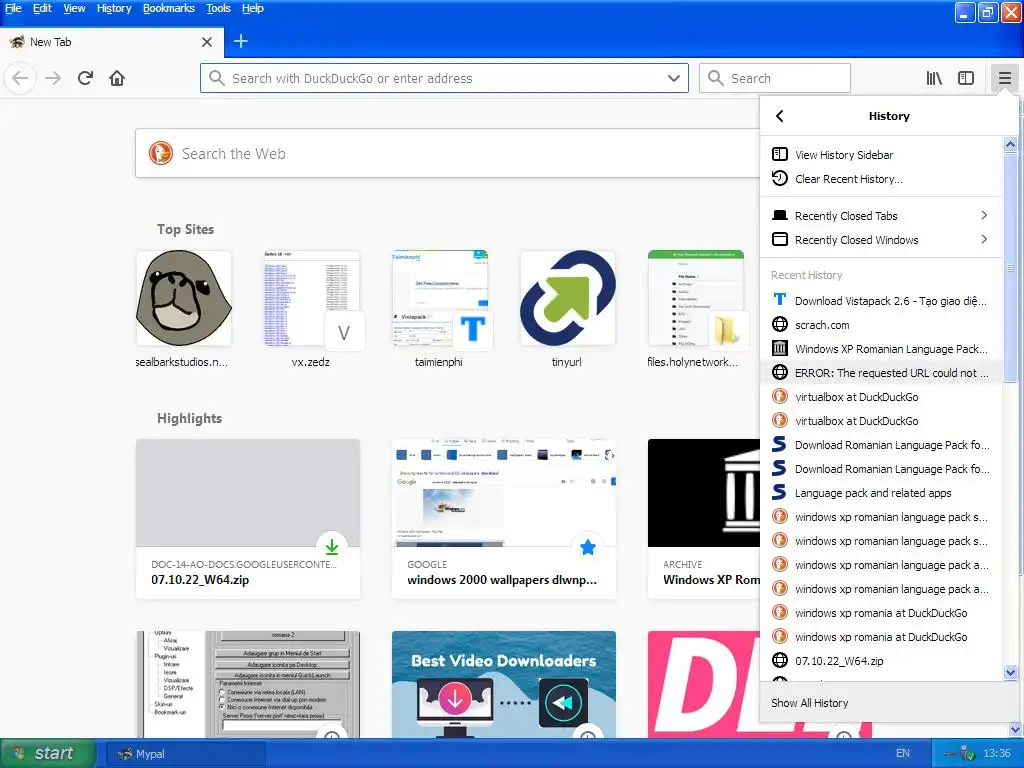
Task: Close the New Tab tab
Action: (x=207, y=42)
